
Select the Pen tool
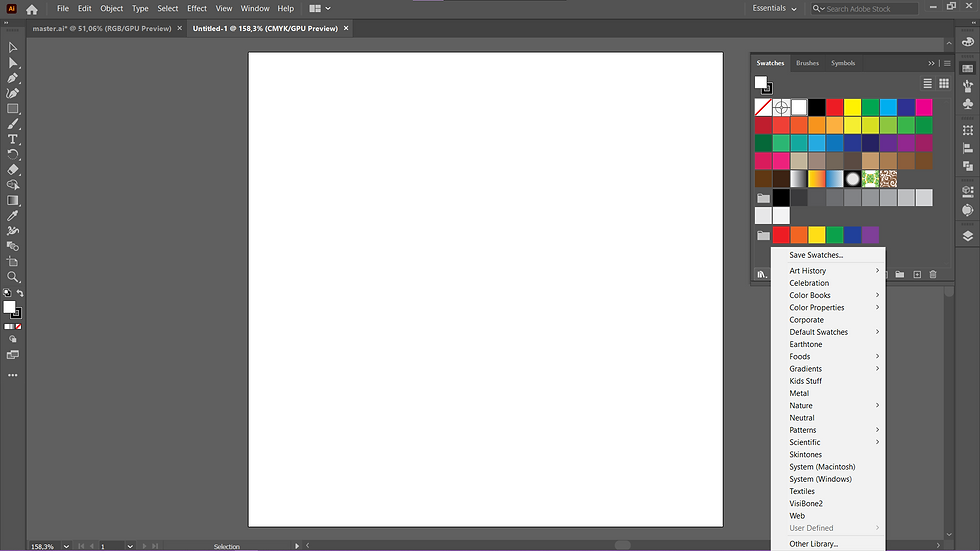[x=12, y=78]
